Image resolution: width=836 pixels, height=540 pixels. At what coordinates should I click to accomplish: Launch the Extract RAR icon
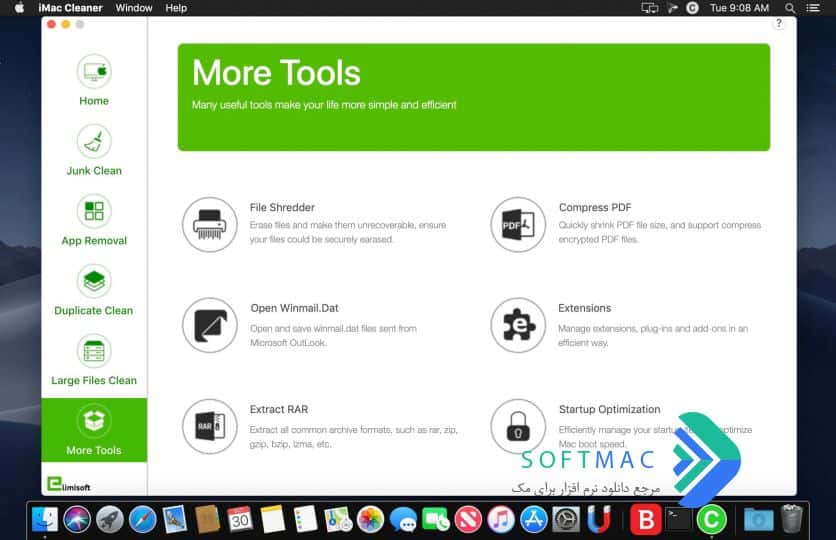coord(210,426)
